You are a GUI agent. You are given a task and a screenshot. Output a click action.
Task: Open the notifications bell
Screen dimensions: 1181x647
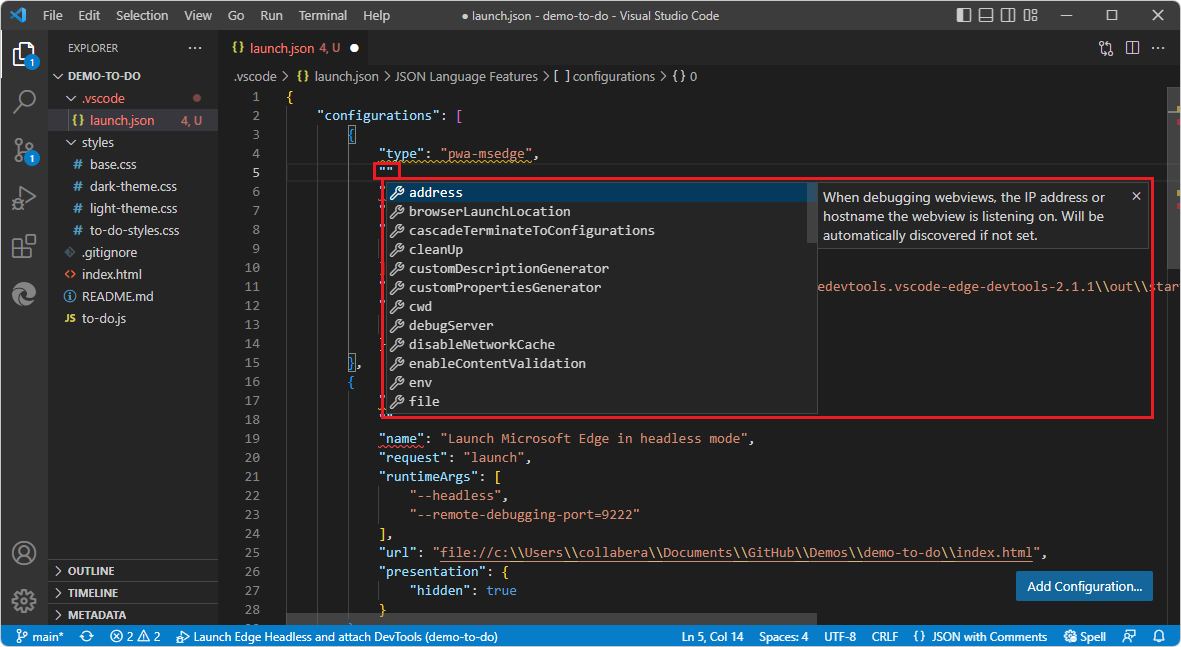[x=1159, y=636]
